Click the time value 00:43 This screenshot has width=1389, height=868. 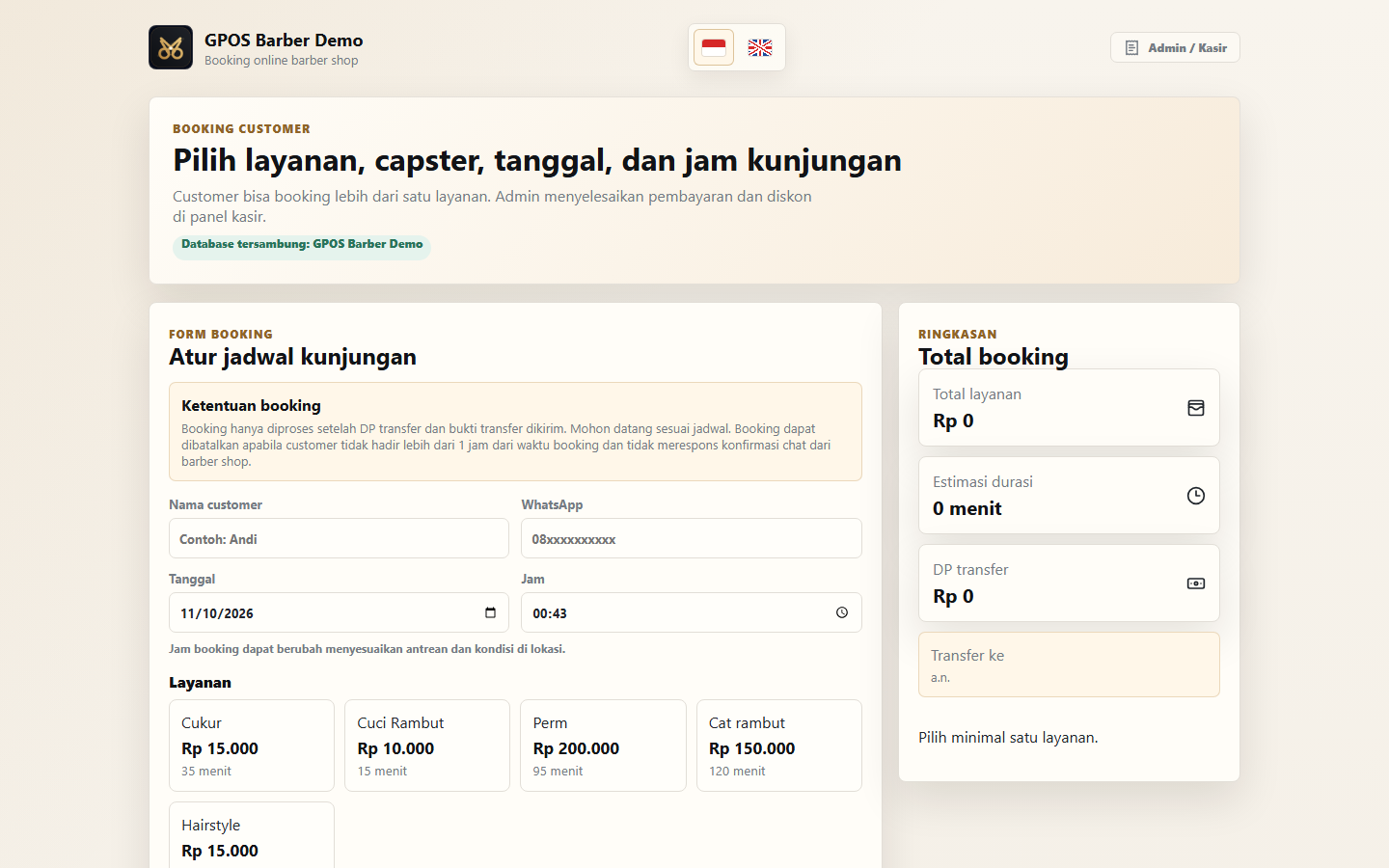click(x=550, y=613)
